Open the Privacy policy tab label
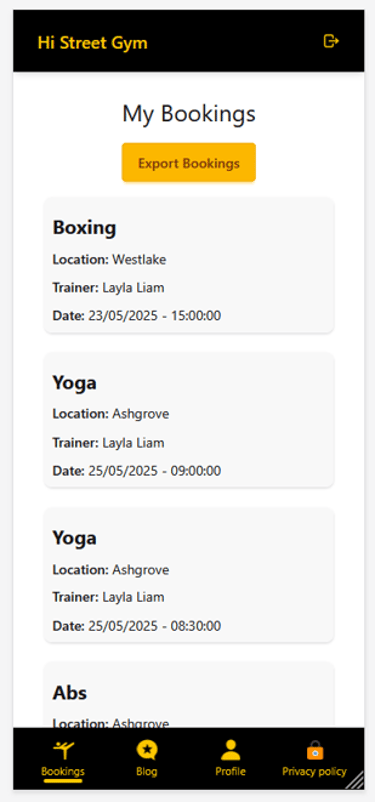The image size is (375, 802). tap(314, 771)
